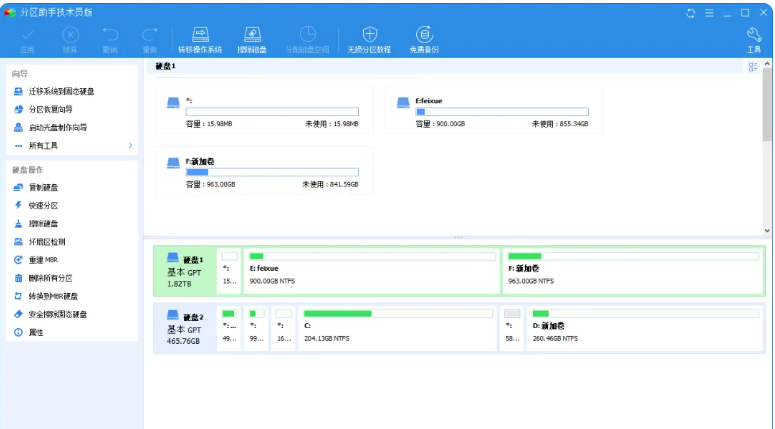The height and width of the screenshot is (429, 775).
Task: Select the *: 99.. partition on 硬盘2
Action: click(x=256, y=328)
